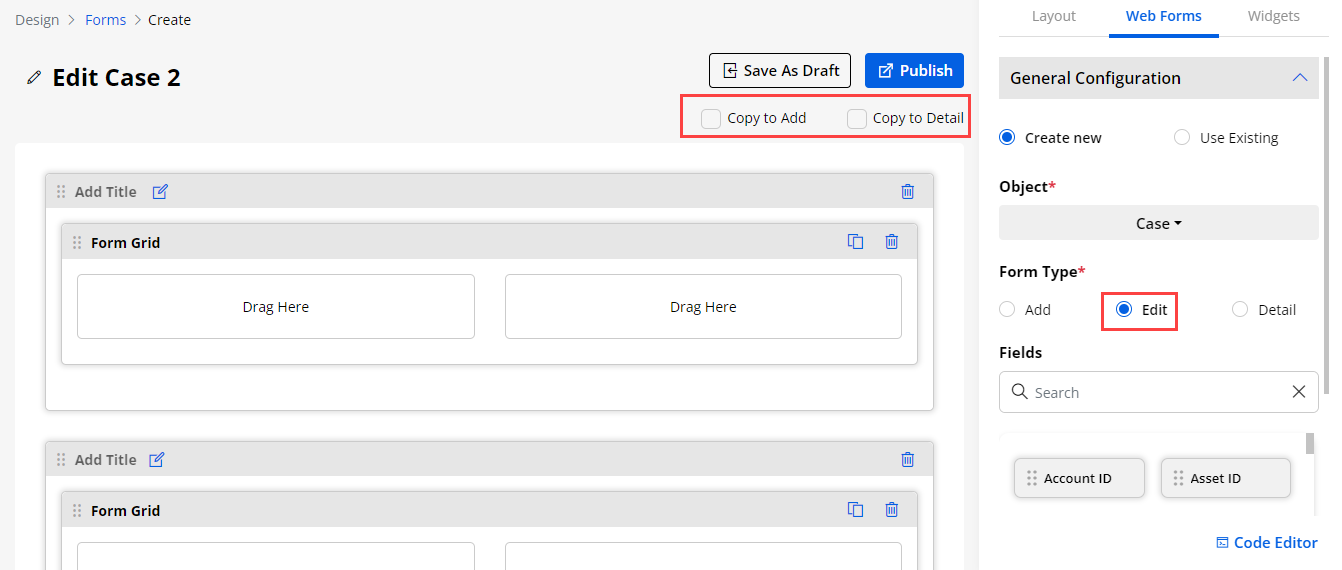This screenshot has height=570, width=1342.
Task: Click edit icon next to first Add Title
Action: pos(160,192)
